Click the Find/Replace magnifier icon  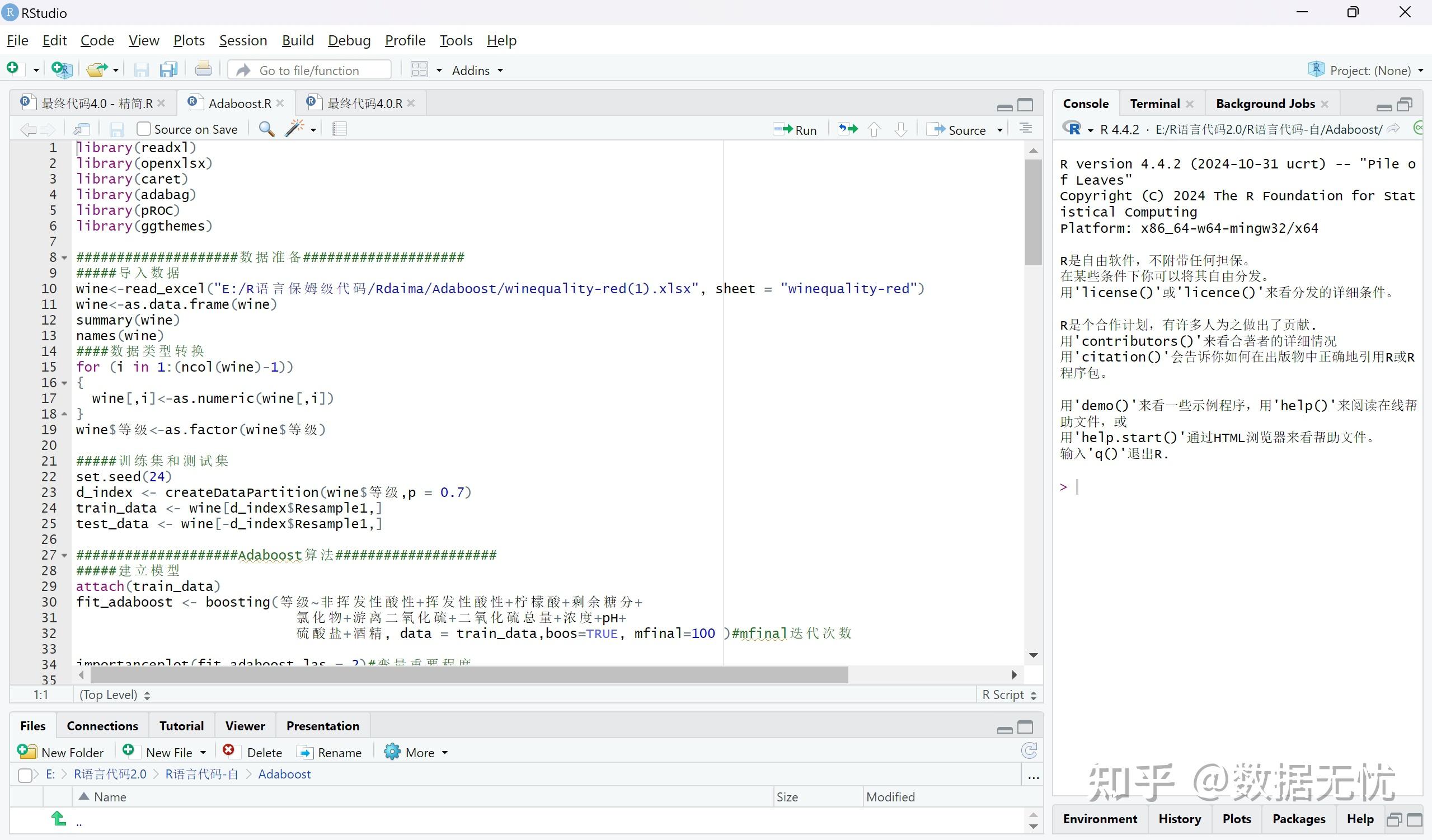266,130
